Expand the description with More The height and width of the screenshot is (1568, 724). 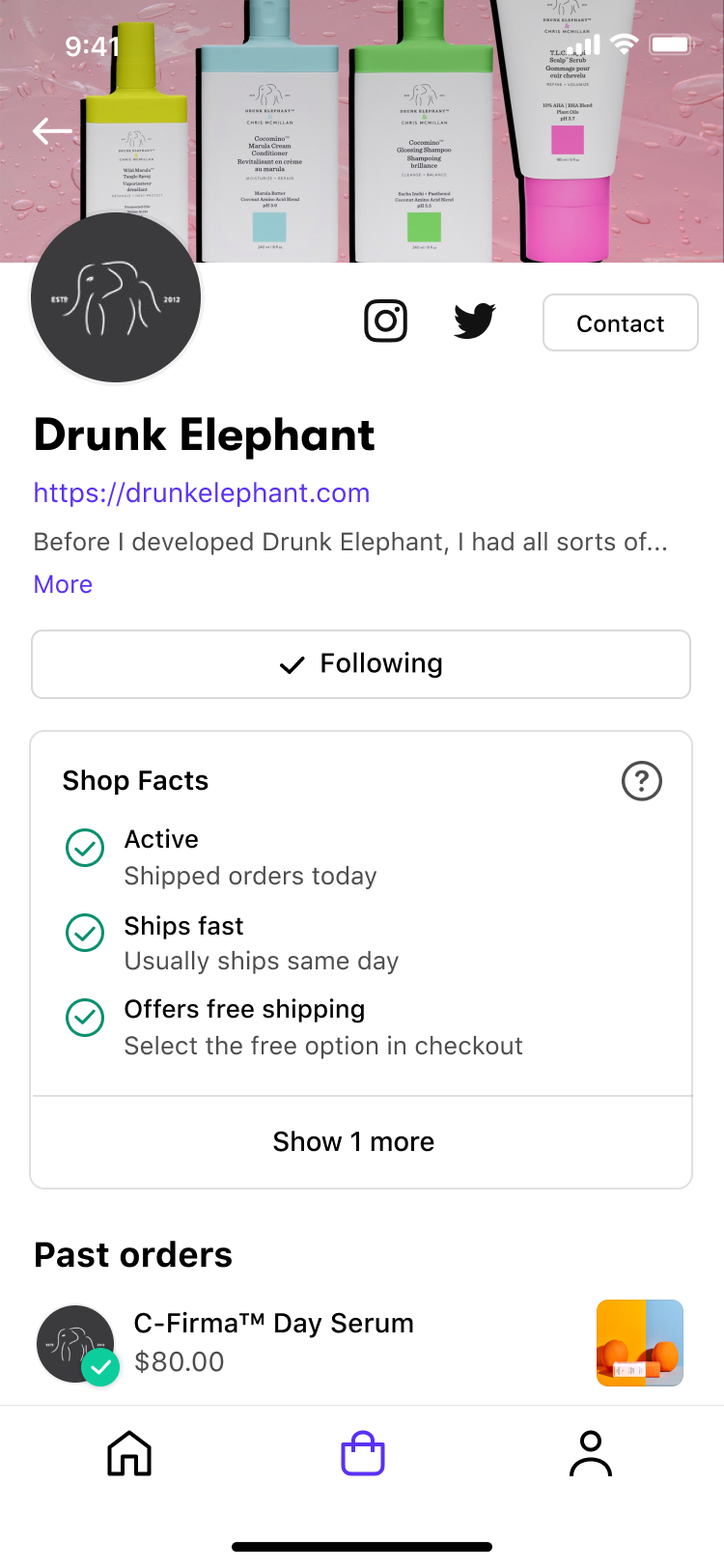(63, 584)
